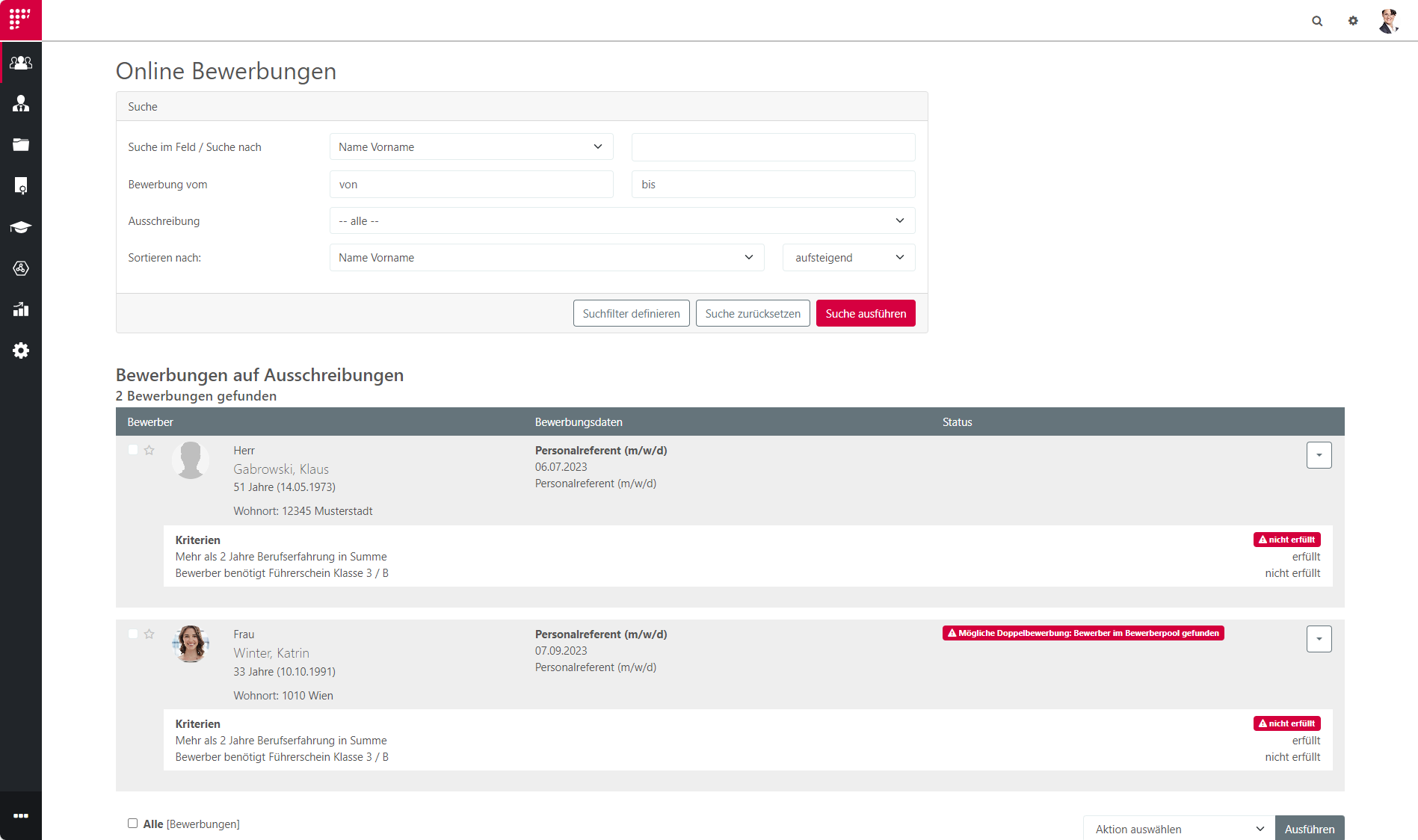This screenshot has width=1418, height=840.
Task: Open the applicants group sidebar icon
Action: tap(21, 63)
